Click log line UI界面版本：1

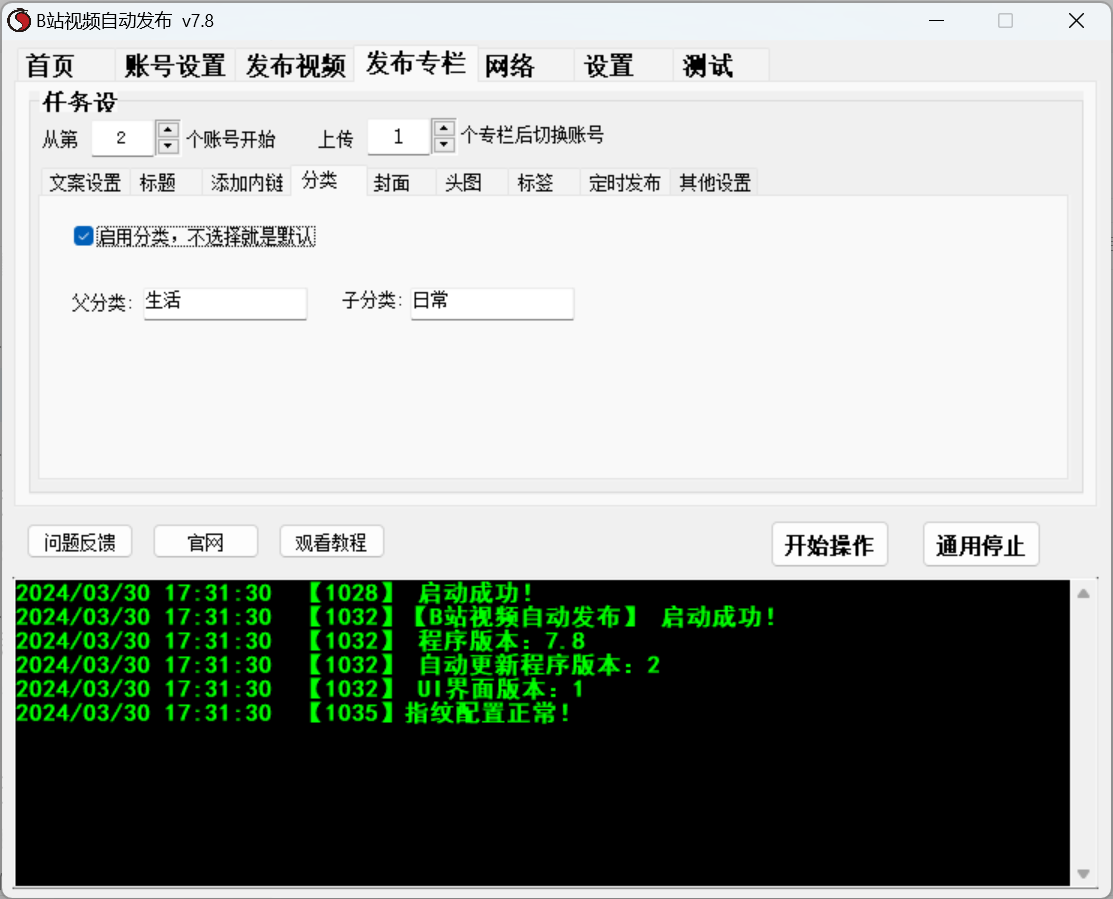click(300, 689)
